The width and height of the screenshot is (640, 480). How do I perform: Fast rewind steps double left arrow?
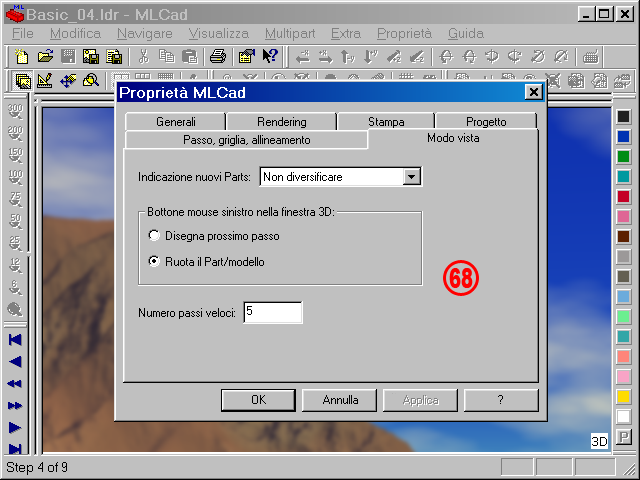tap(15, 384)
